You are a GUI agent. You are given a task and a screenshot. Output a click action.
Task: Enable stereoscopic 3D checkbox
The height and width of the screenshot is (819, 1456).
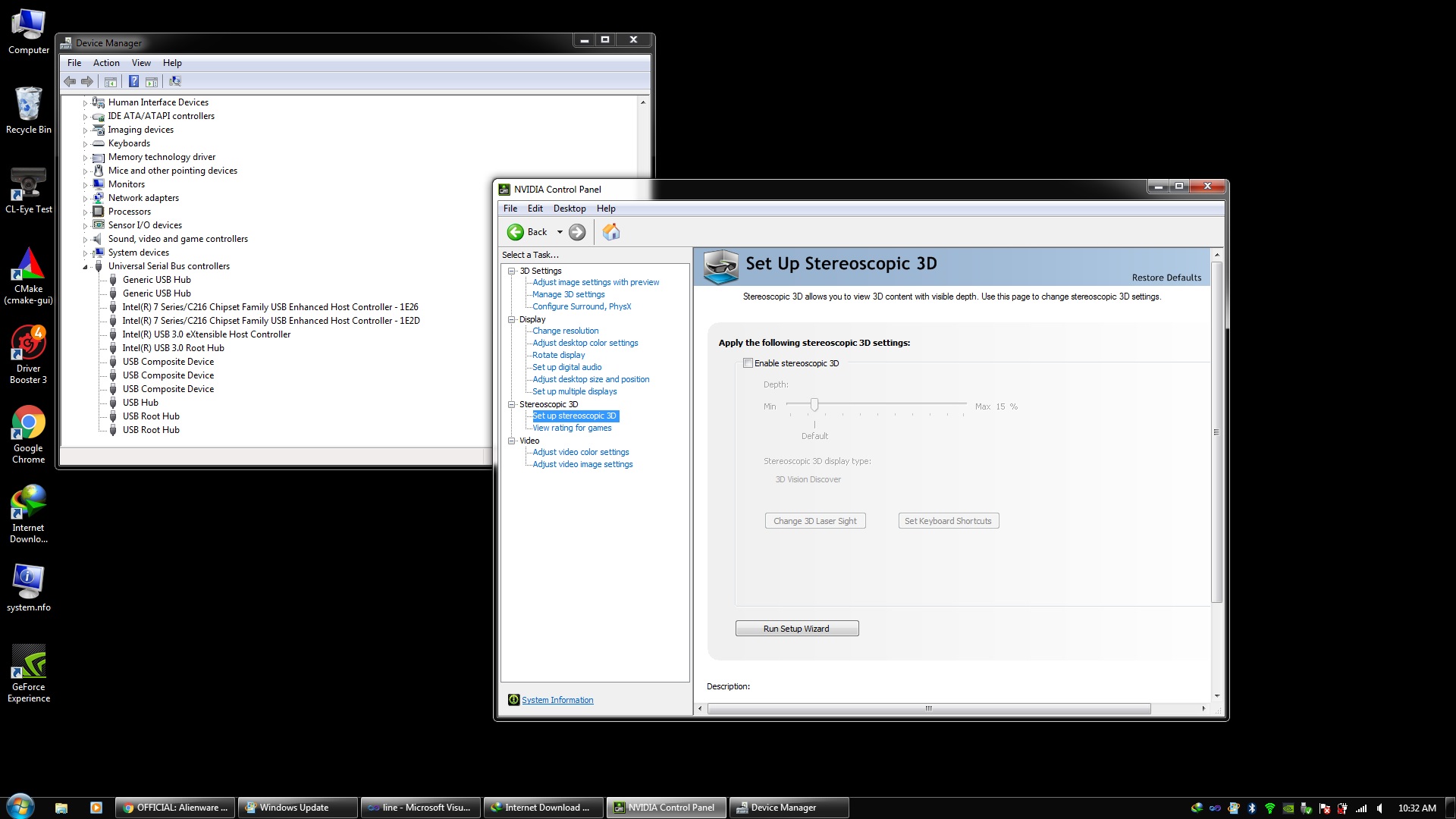point(748,363)
